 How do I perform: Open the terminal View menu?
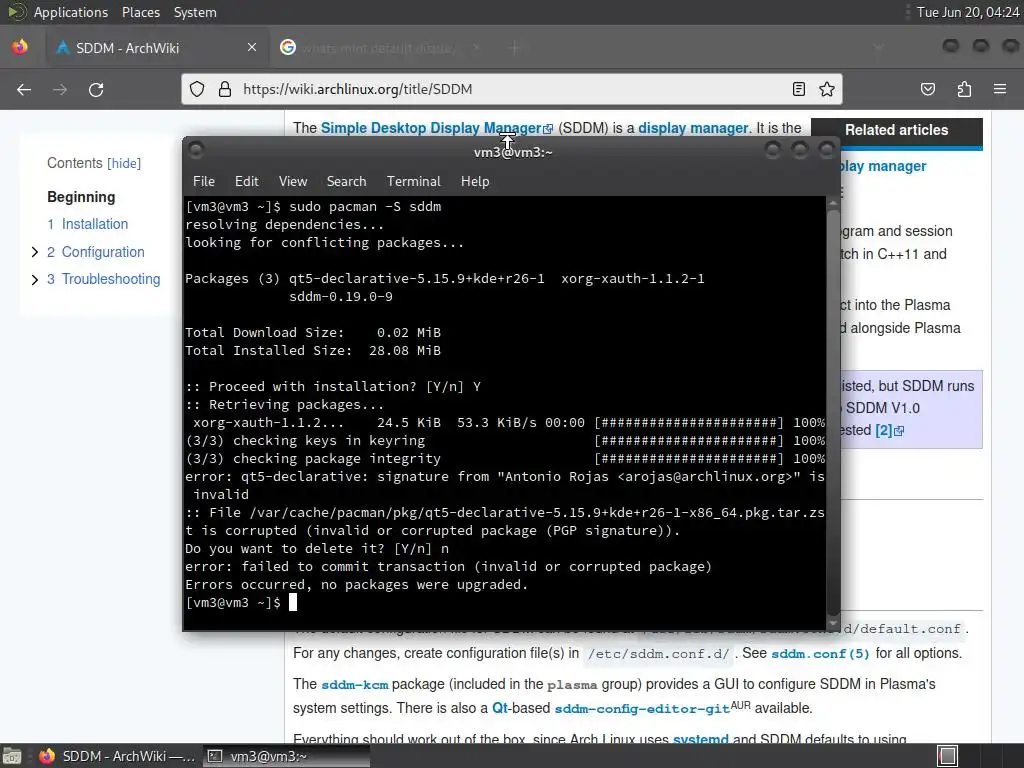pos(293,182)
